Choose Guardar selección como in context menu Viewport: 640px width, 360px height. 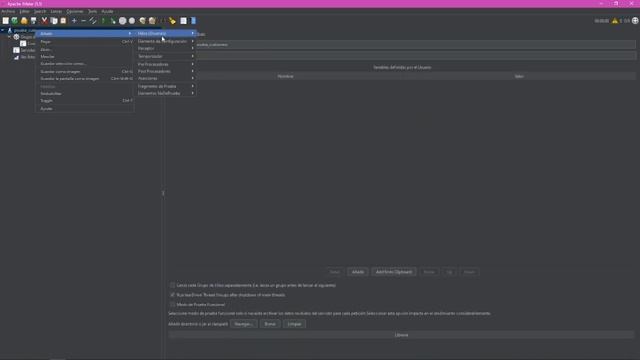(x=85, y=64)
